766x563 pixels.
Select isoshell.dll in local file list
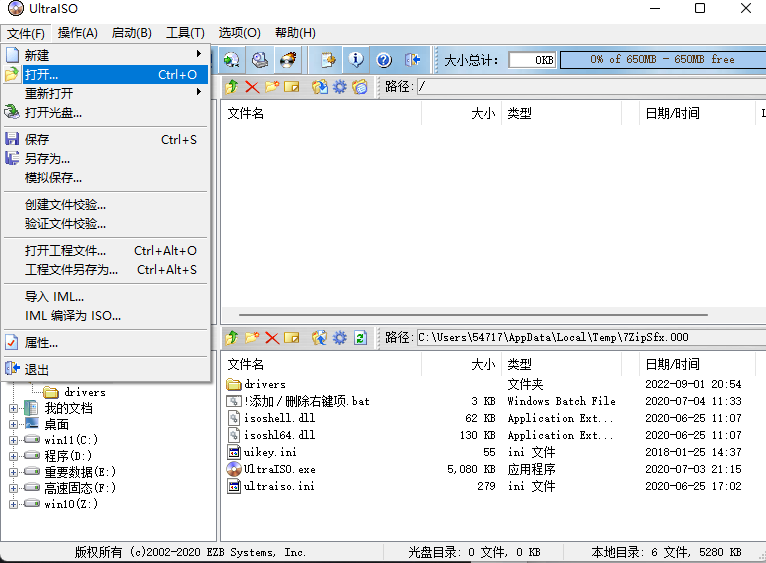pyautogui.click(x=279, y=418)
